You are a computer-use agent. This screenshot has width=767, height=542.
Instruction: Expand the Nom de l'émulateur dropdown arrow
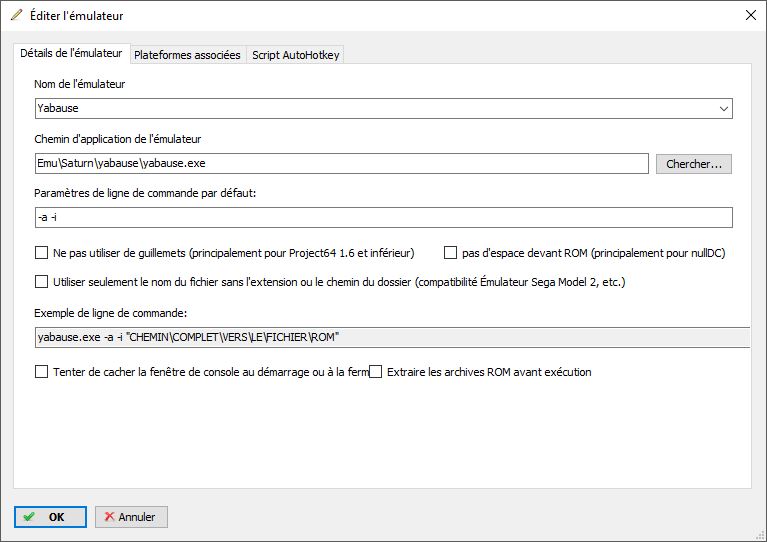point(723,109)
